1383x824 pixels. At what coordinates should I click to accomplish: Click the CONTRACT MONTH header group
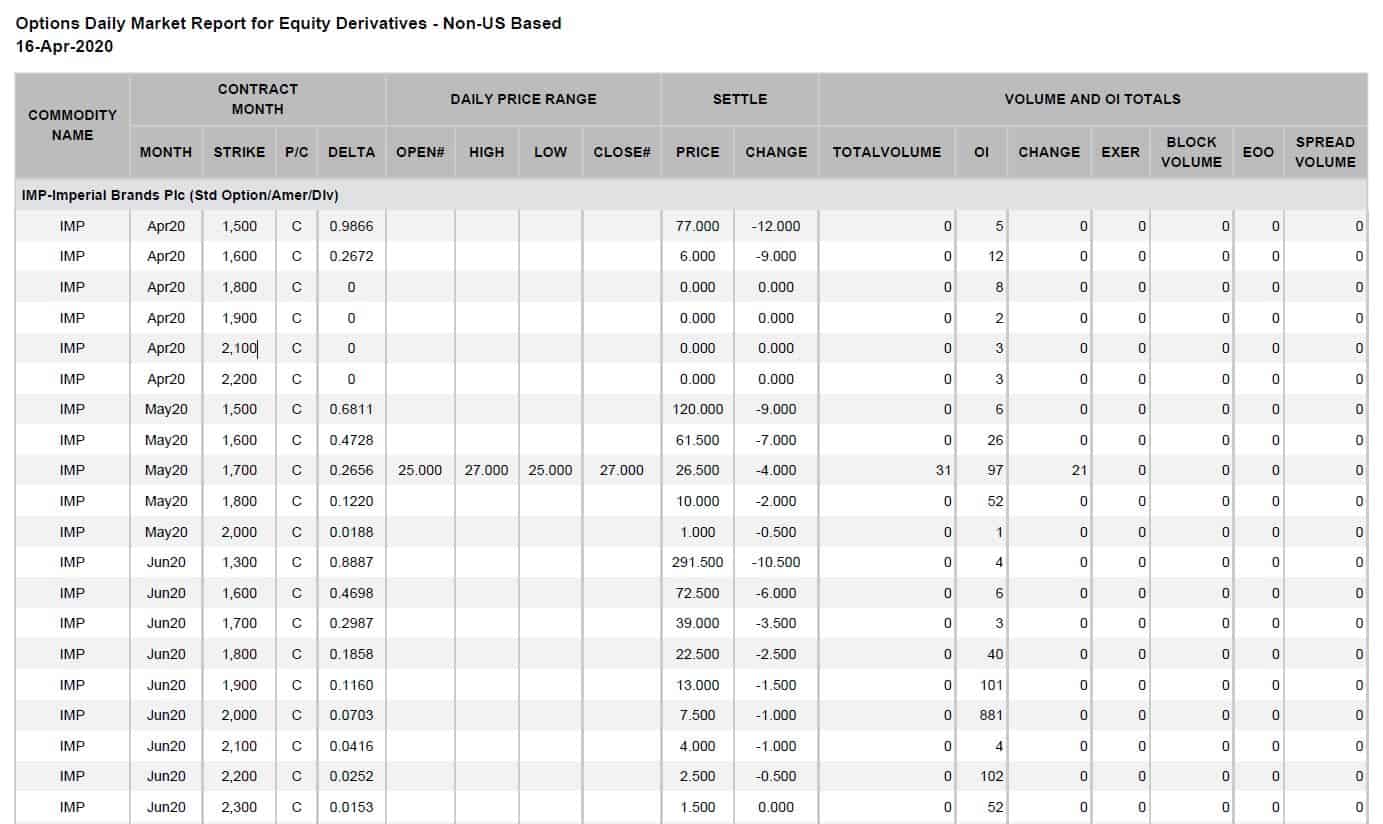tap(258, 99)
